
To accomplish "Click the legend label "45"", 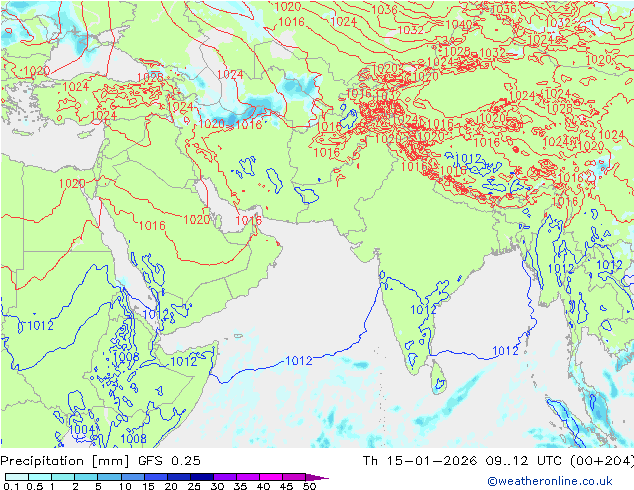I will [x=286, y=486].
